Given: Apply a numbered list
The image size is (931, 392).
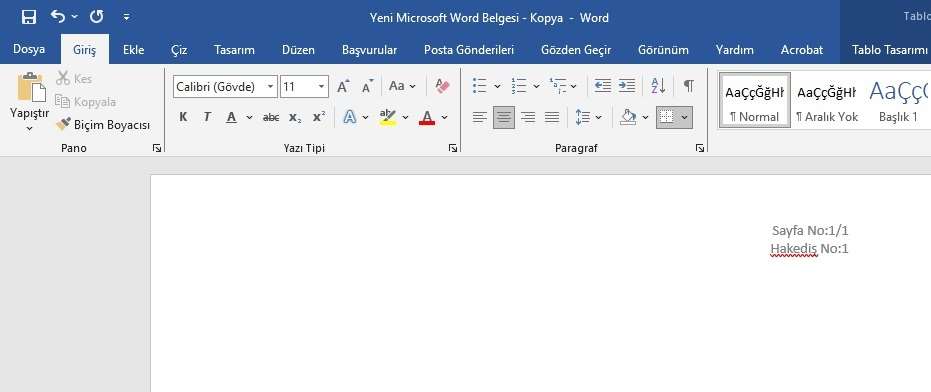Looking at the screenshot, I should 519,86.
